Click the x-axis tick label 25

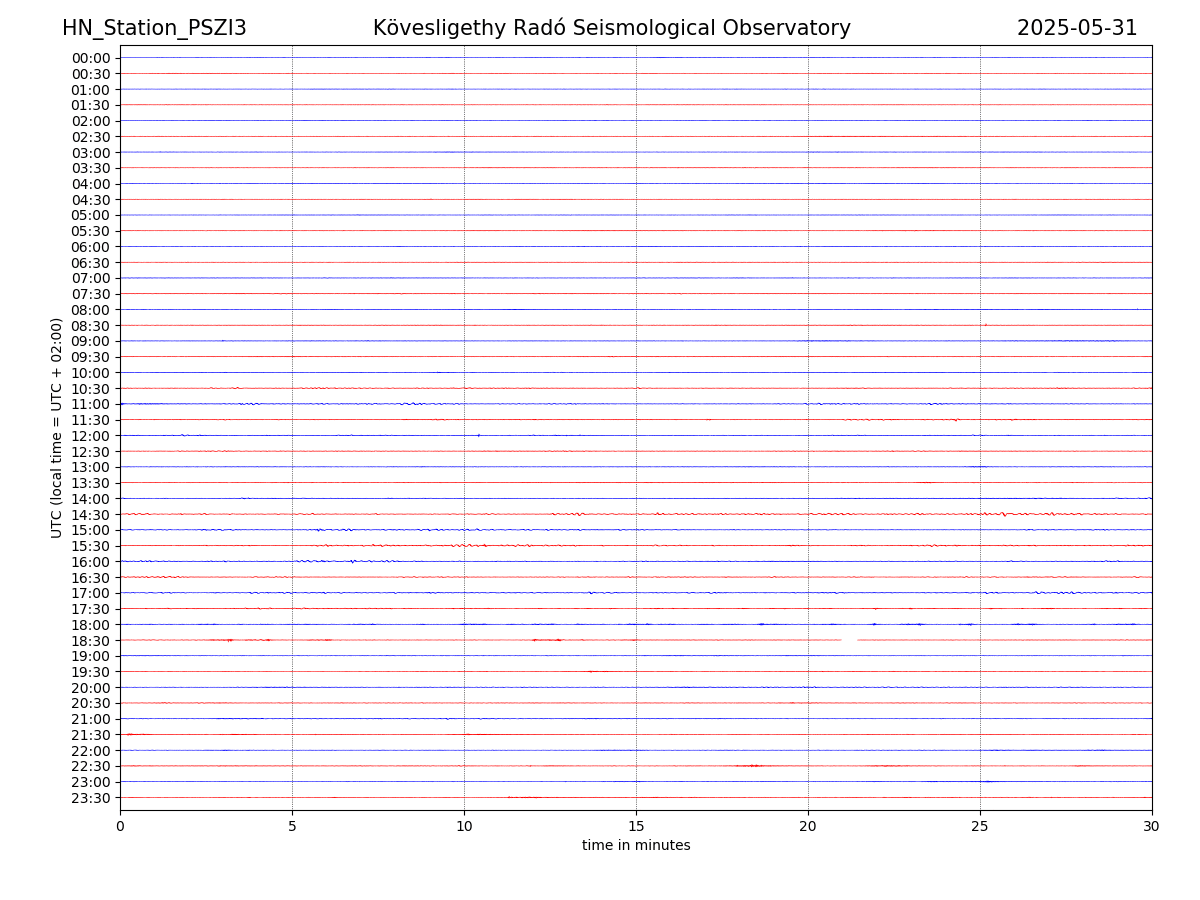pos(980,826)
